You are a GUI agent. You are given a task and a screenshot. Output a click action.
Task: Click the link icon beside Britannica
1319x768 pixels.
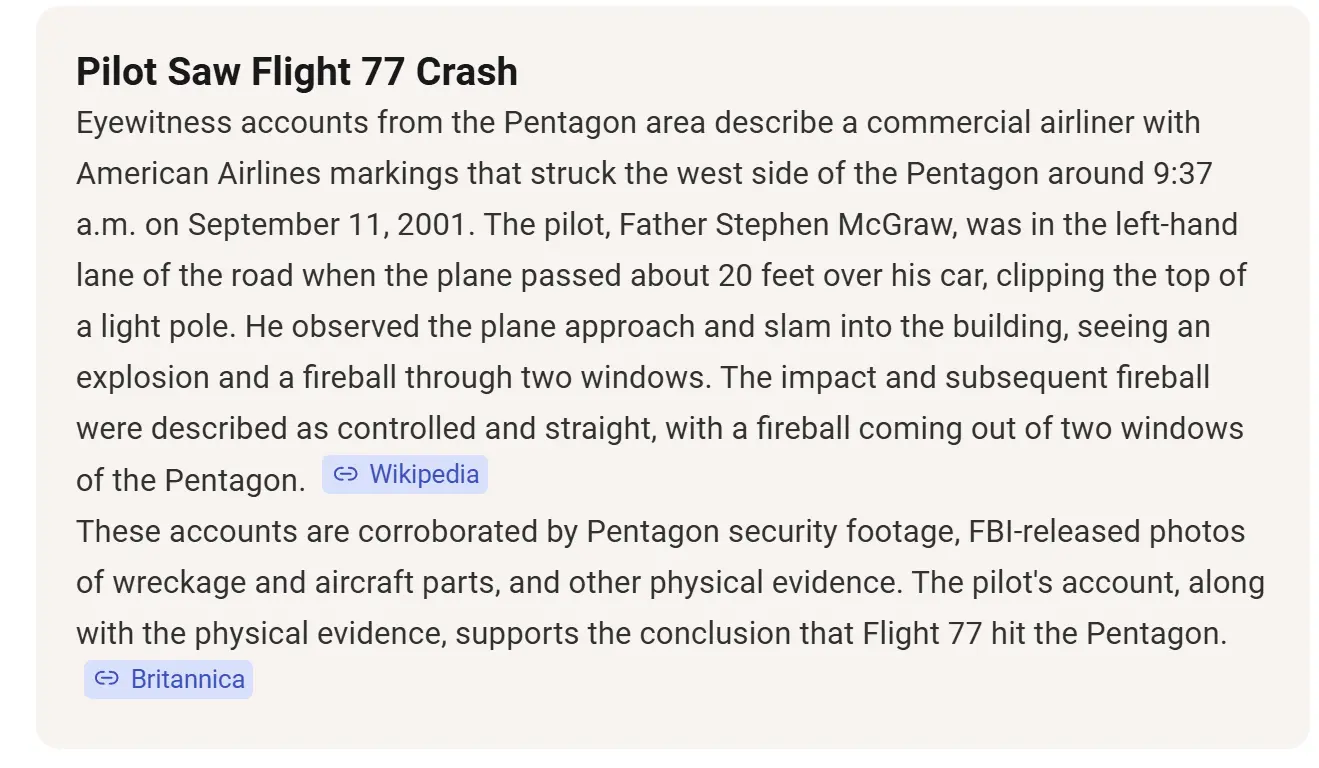click(x=106, y=680)
